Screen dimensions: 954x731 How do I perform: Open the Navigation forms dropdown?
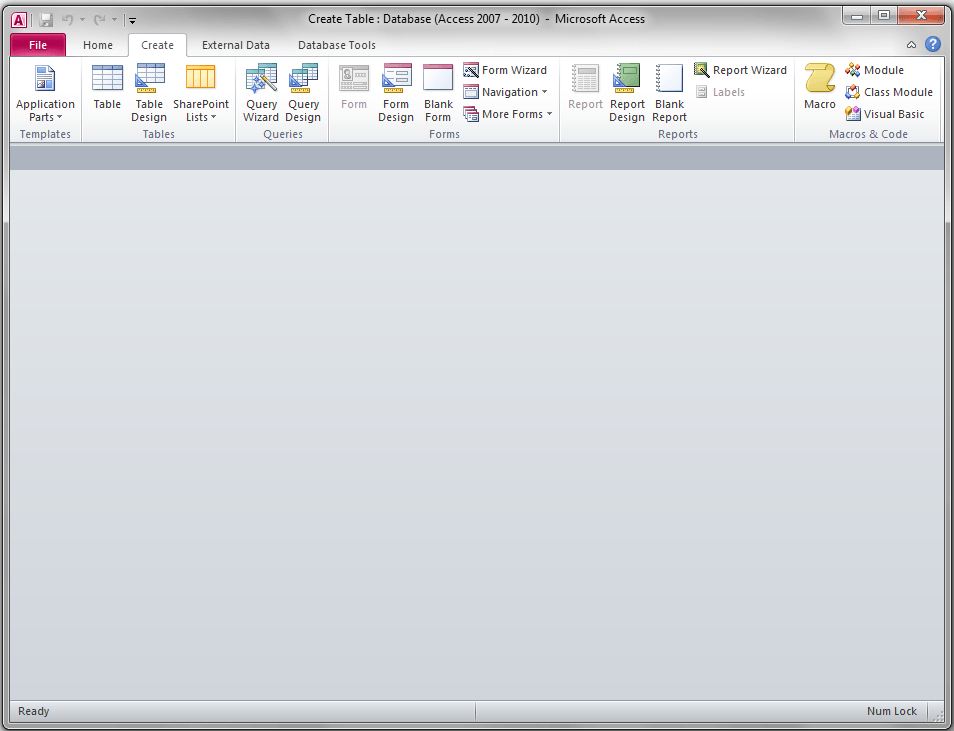pos(505,92)
